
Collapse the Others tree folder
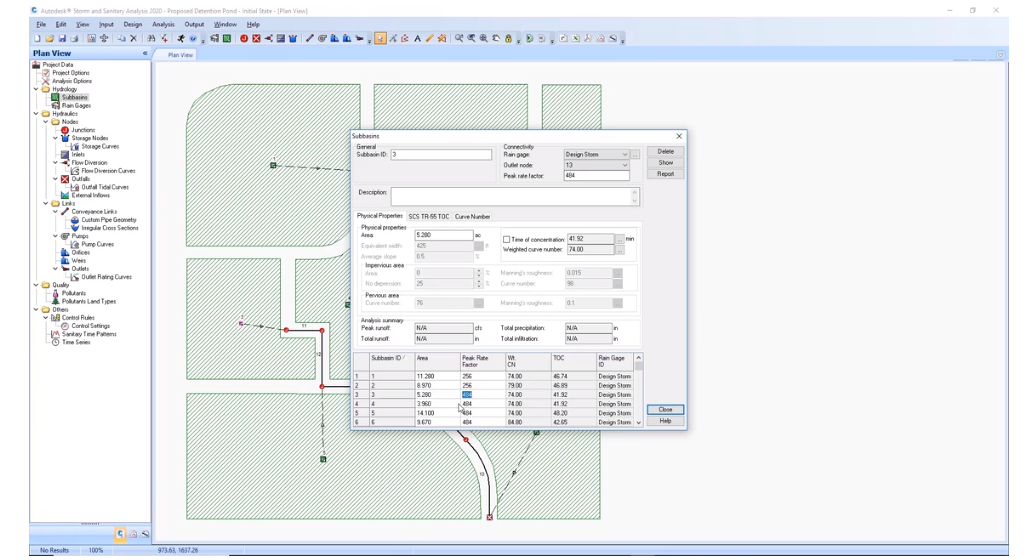[36, 309]
